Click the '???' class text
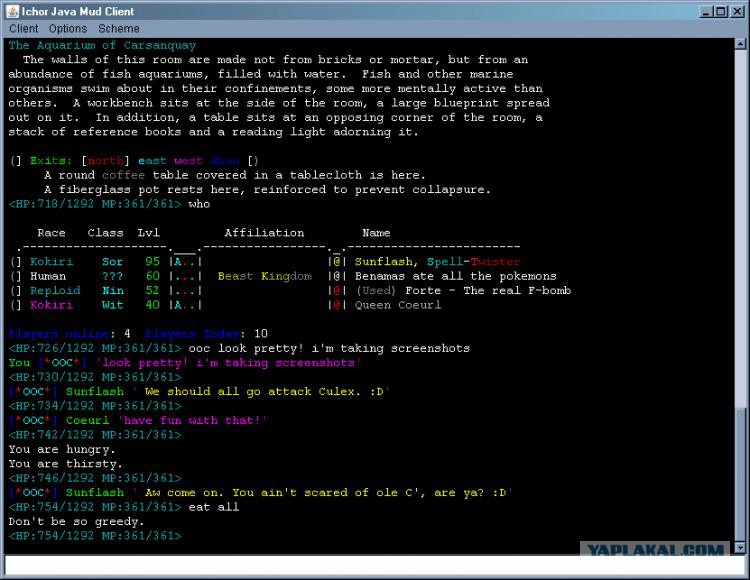Screen dimensions: 750x580 (x=112, y=276)
